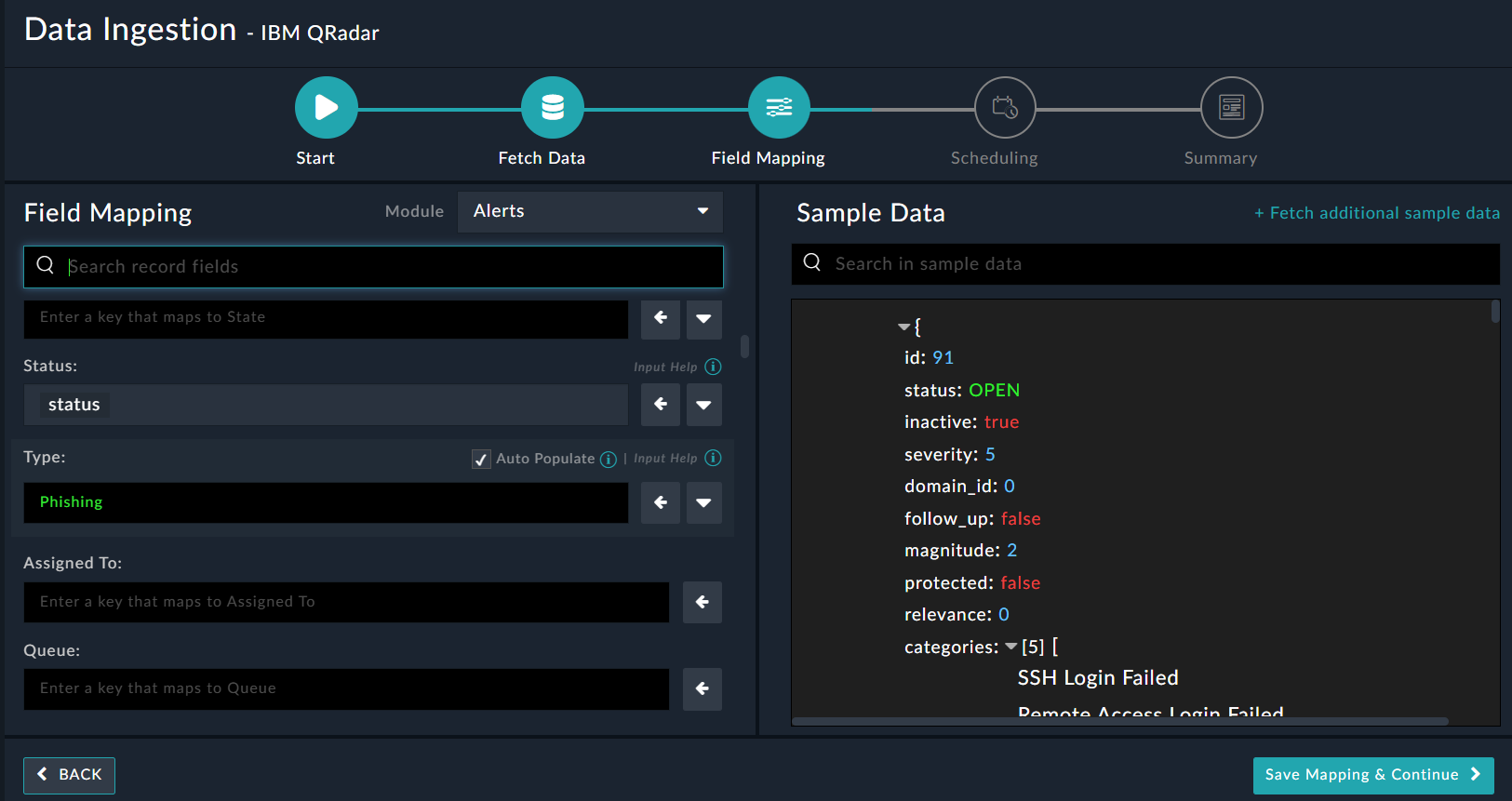Click the search icon in record fields
Screen dimensions: 1512x801
pyautogui.click(x=45, y=265)
